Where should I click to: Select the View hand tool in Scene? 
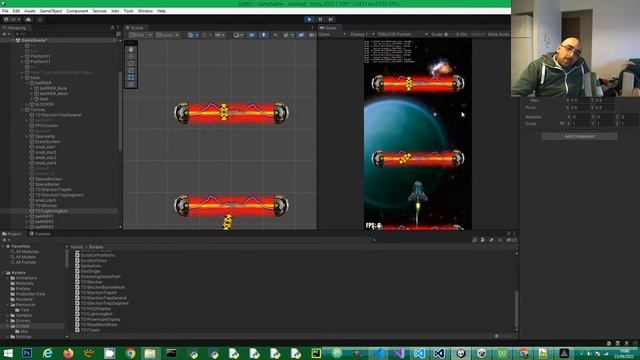click(x=131, y=49)
